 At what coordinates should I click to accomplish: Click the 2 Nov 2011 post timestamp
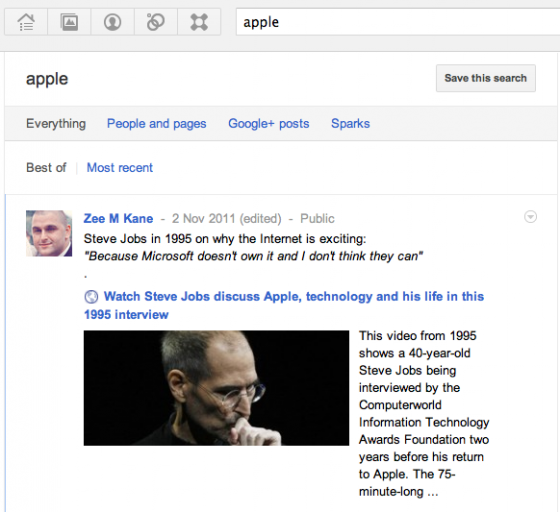[x=226, y=219]
